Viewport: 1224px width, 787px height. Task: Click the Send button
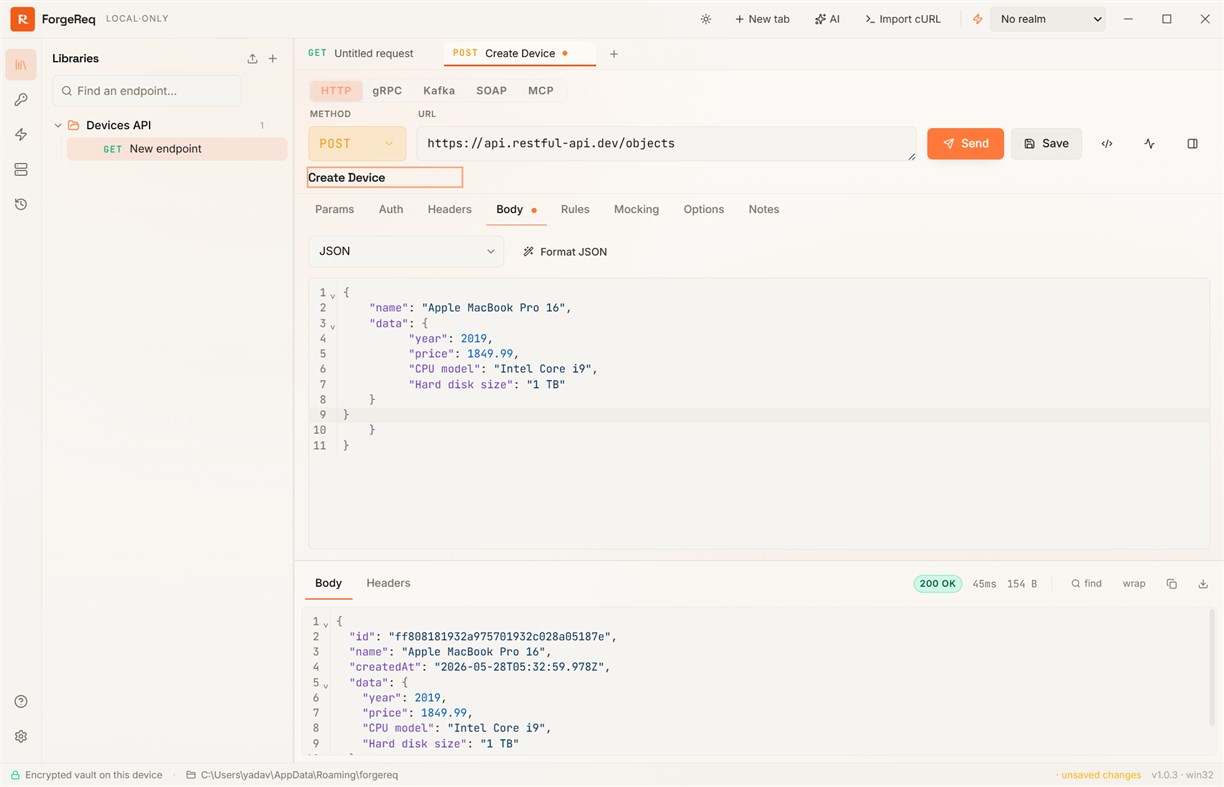(965, 144)
